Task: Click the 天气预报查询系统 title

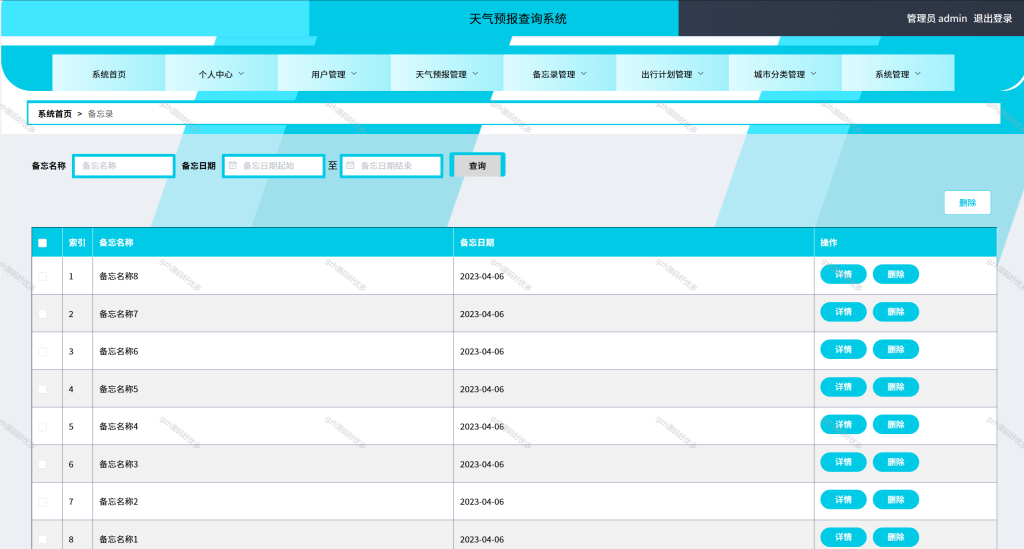Action: pyautogui.click(x=518, y=19)
